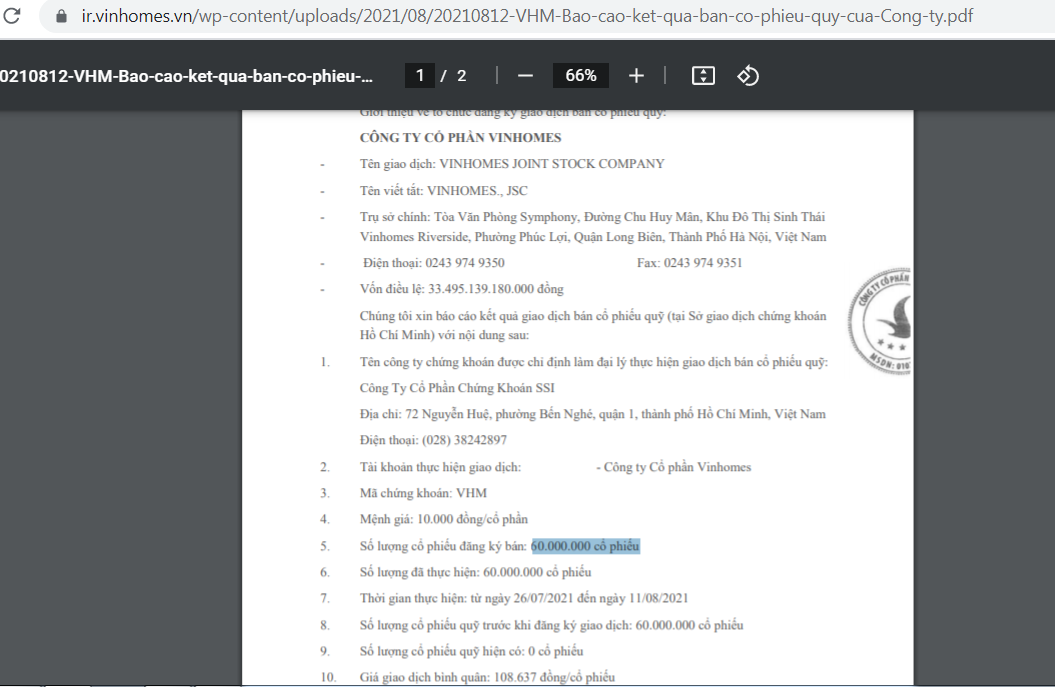Image resolution: width=1055 pixels, height=687 pixels.
Task: Click the PDF file title in toolbar
Action: pos(187,76)
